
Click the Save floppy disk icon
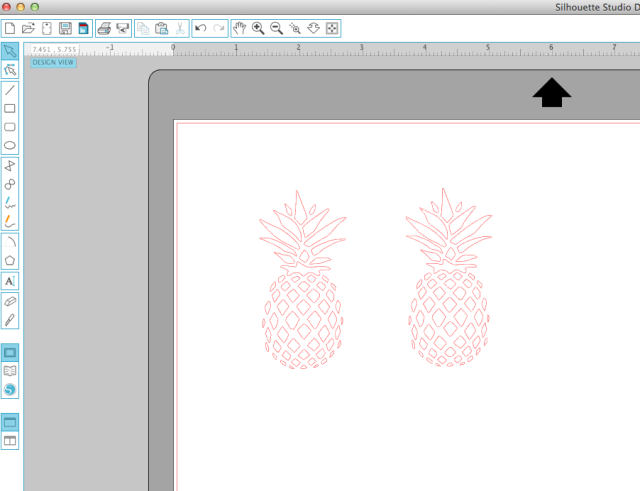[x=65, y=28]
